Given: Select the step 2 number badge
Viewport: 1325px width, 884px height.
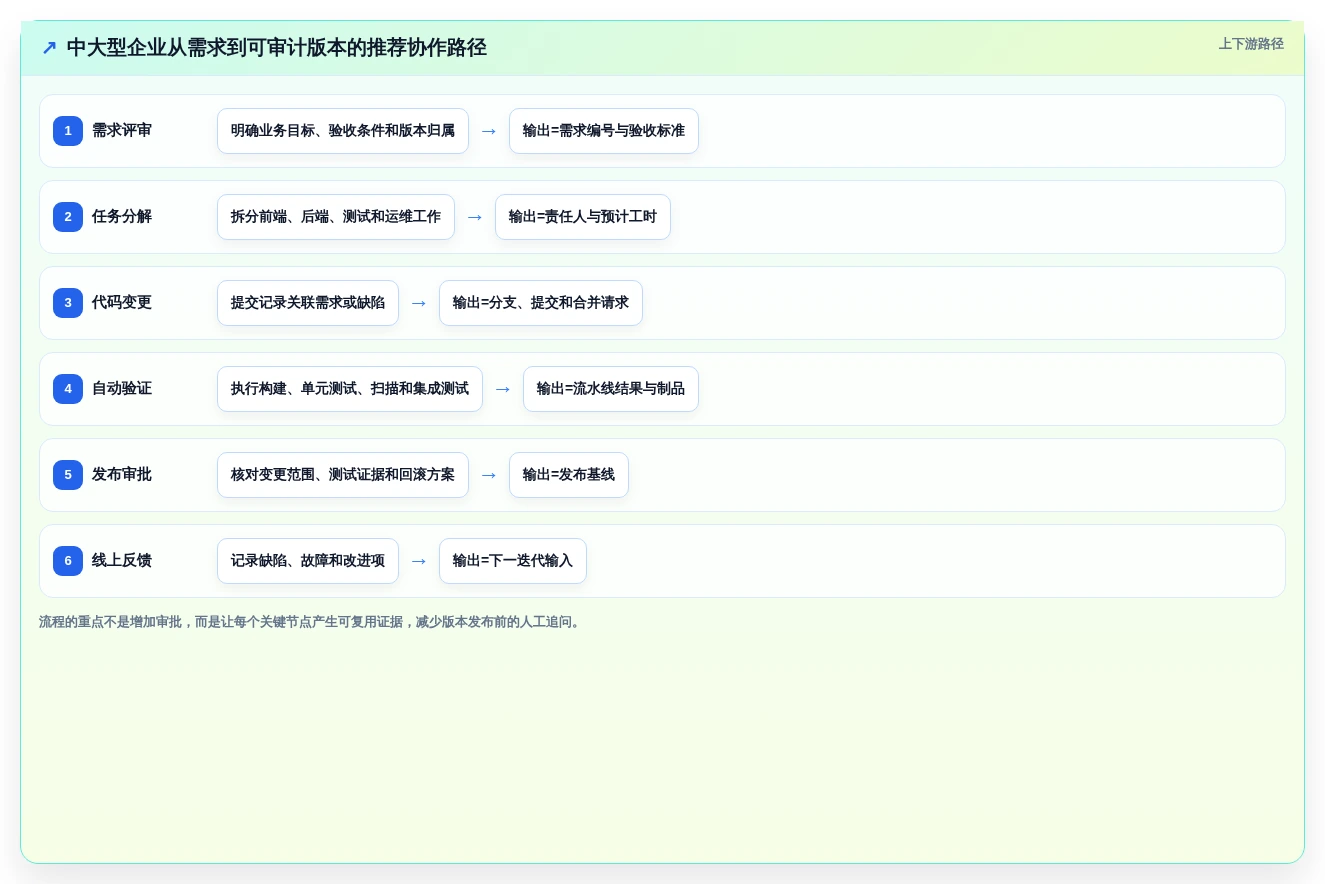Looking at the screenshot, I should click(68, 217).
